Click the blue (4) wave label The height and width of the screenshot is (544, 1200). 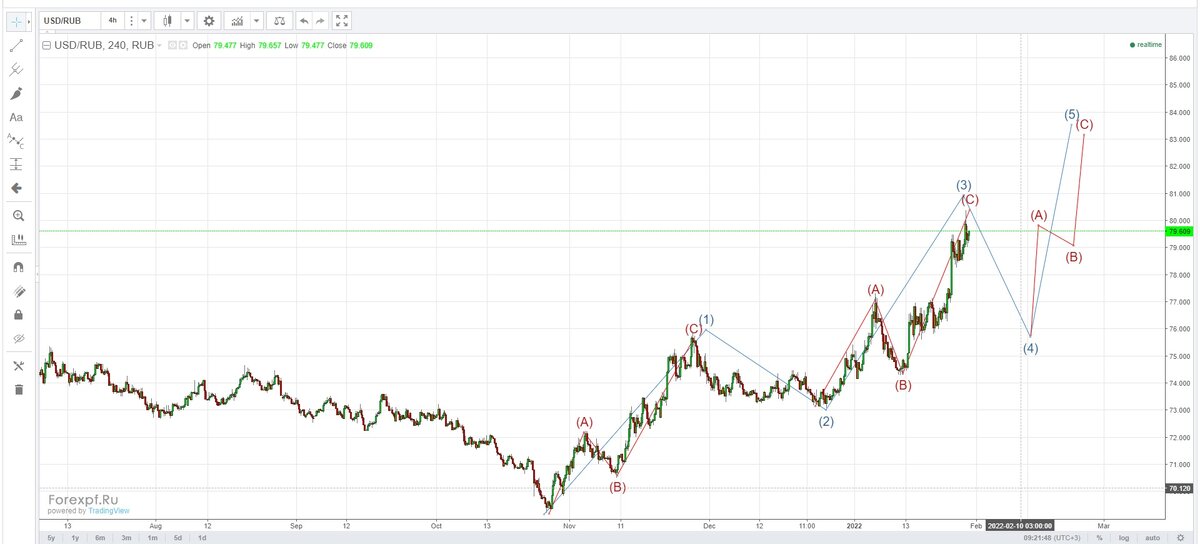click(x=1030, y=348)
